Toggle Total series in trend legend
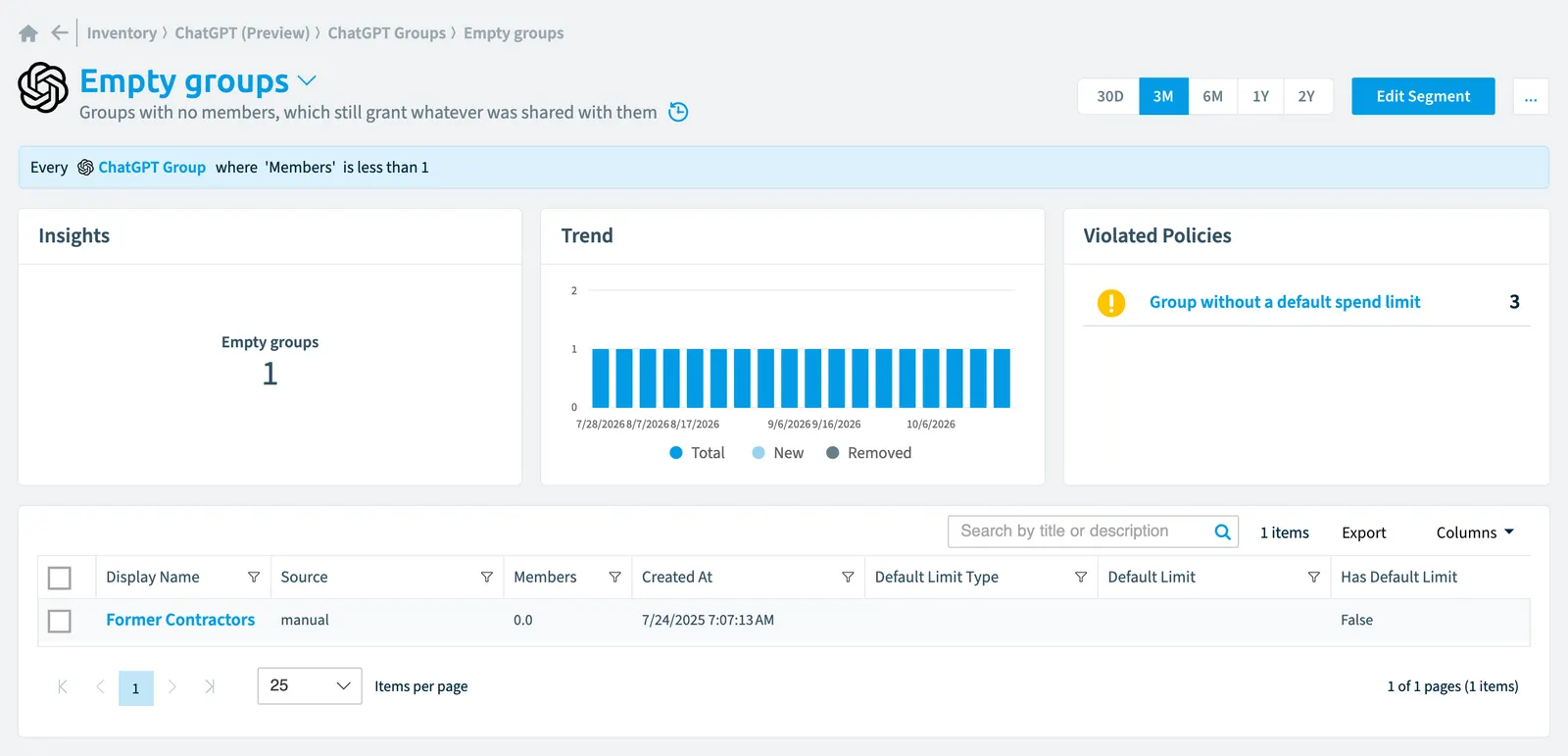 coord(697,453)
